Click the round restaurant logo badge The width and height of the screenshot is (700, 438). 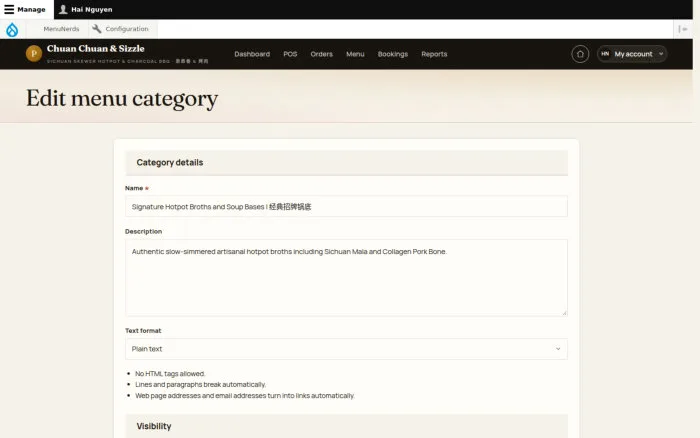[34, 54]
